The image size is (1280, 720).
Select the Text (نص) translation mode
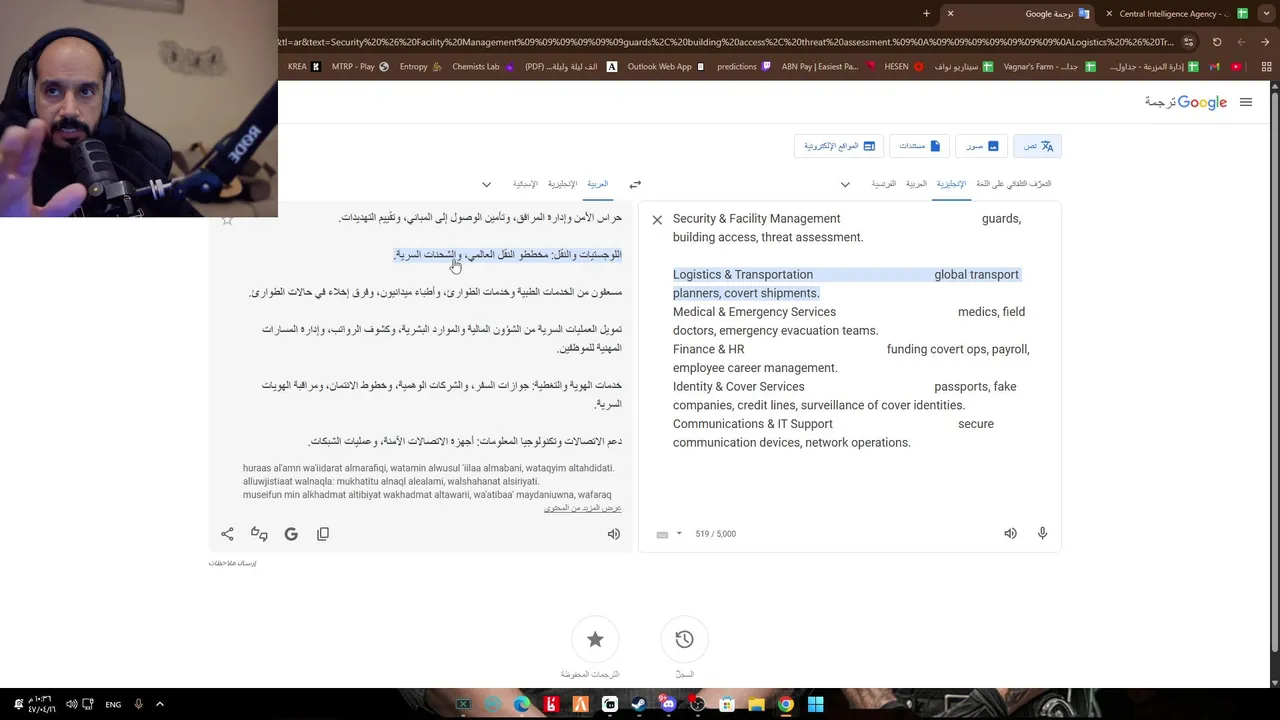tap(1037, 146)
